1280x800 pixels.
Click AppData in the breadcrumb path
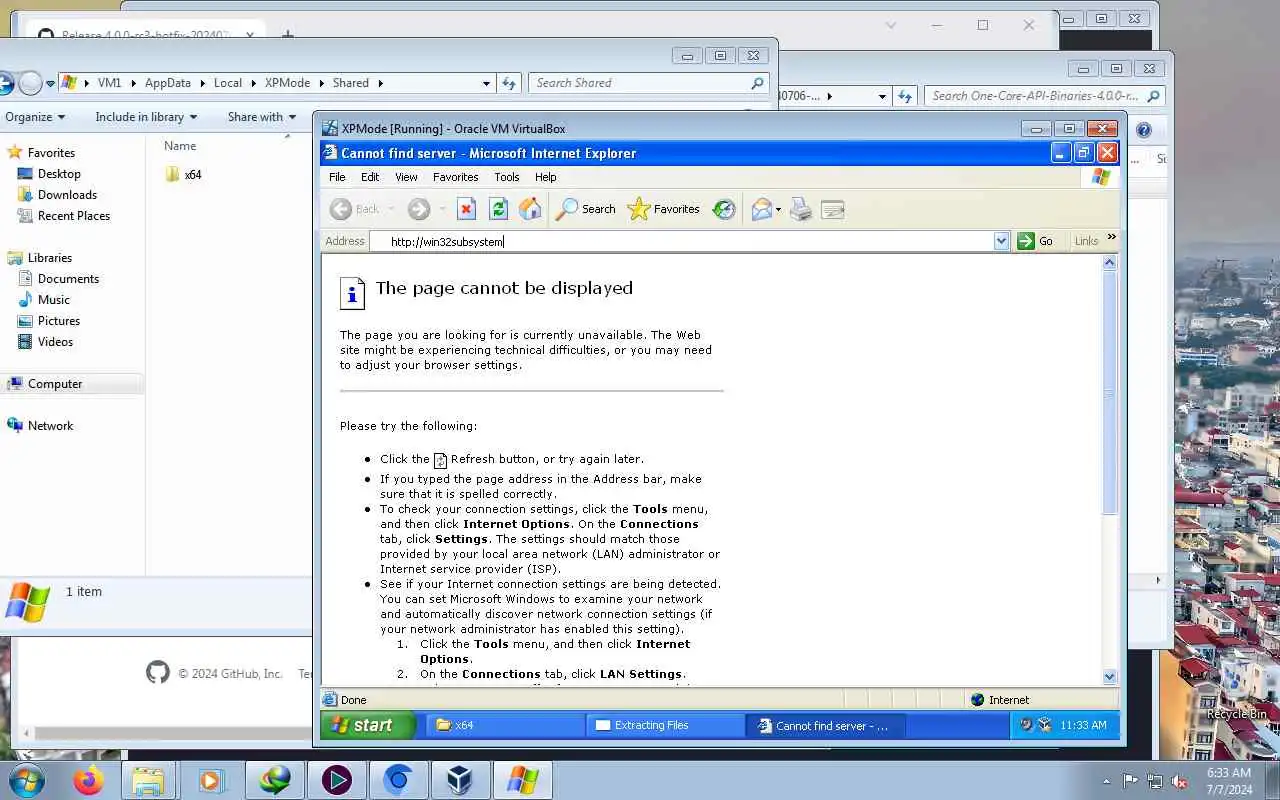pos(168,83)
